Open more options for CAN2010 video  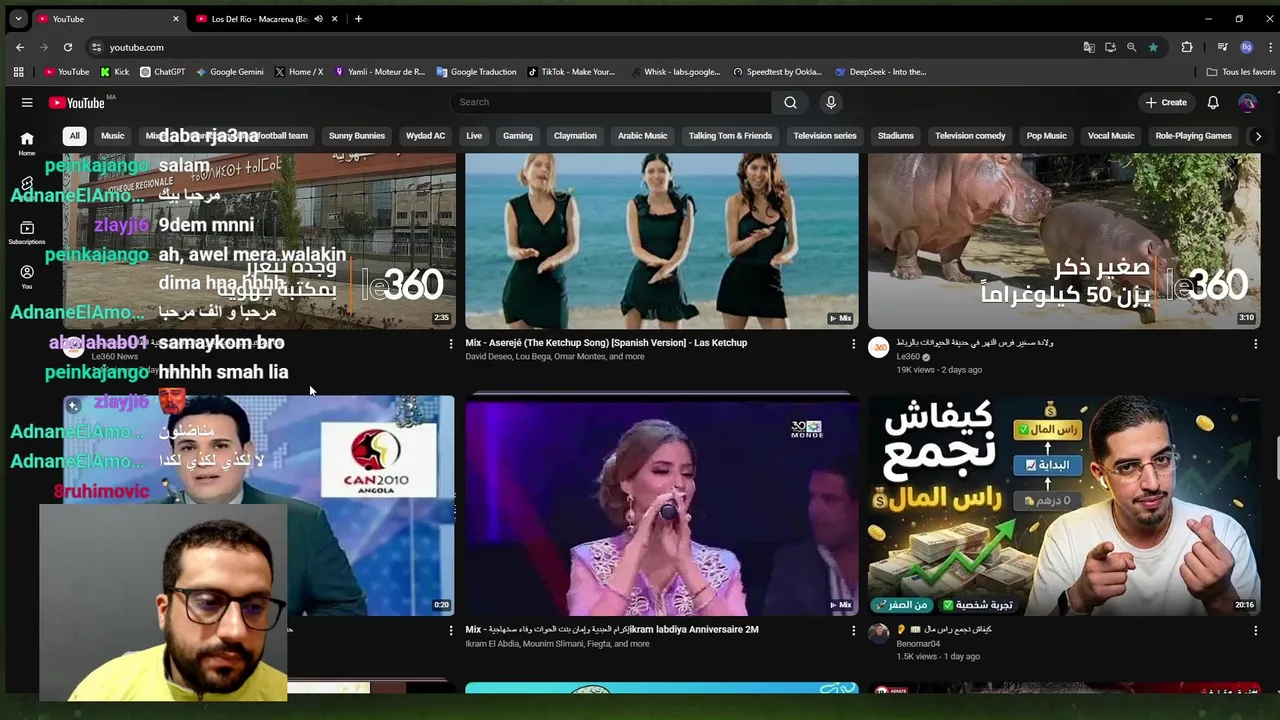[x=450, y=631]
